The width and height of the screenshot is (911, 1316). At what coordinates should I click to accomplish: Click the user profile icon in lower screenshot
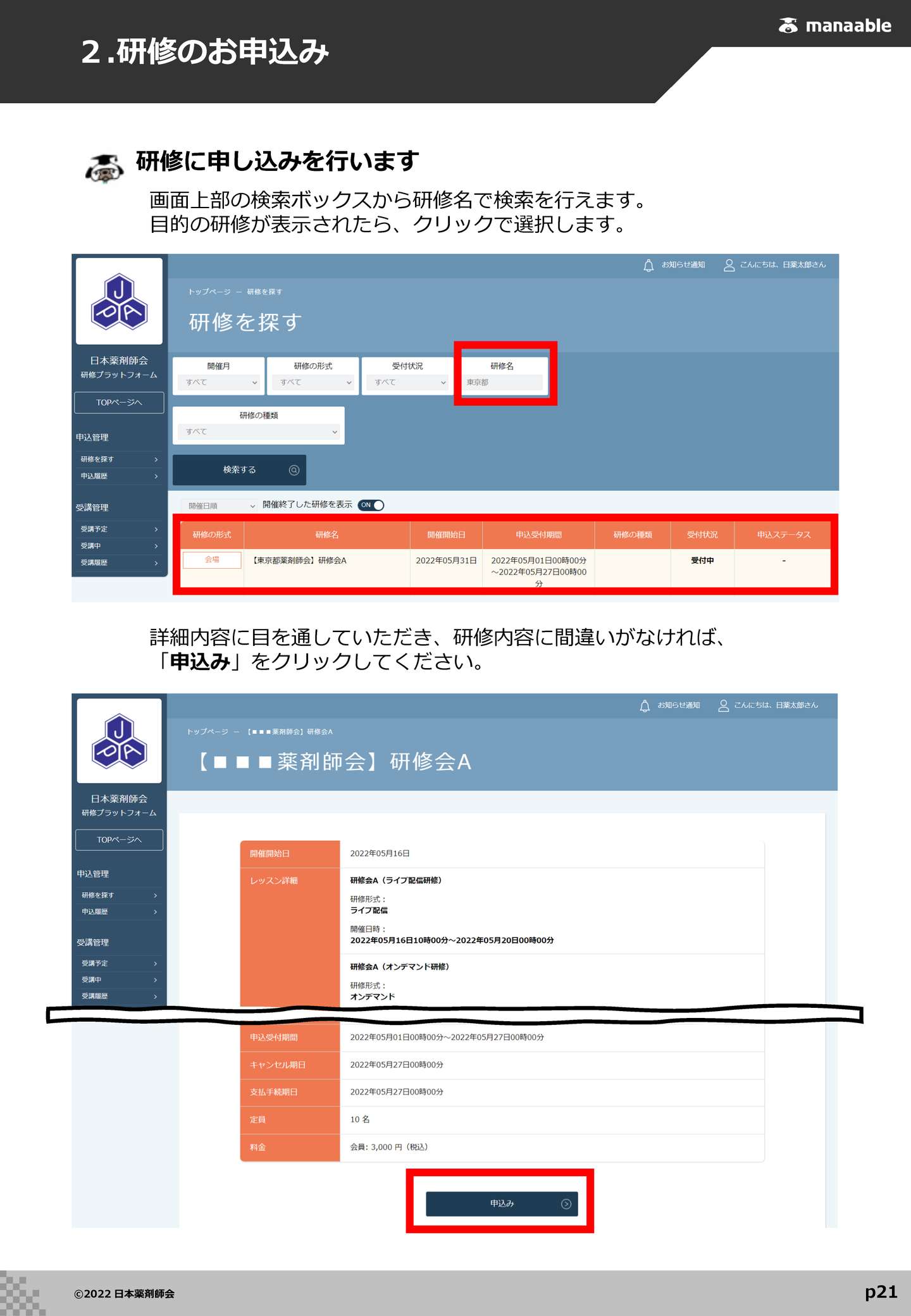coord(723,705)
